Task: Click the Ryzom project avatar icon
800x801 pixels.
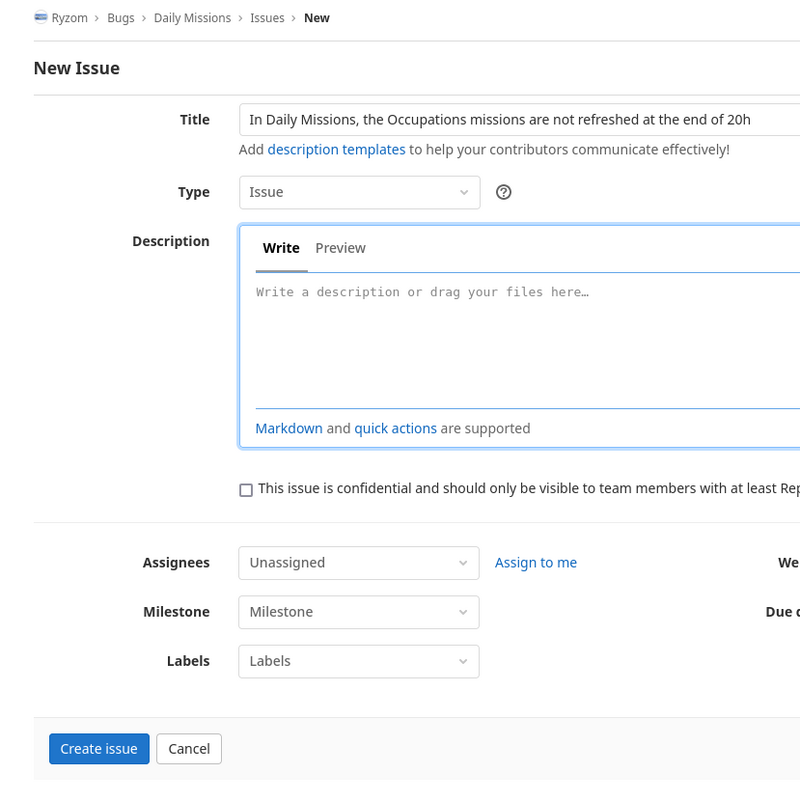Action: click(x=40, y=18)
